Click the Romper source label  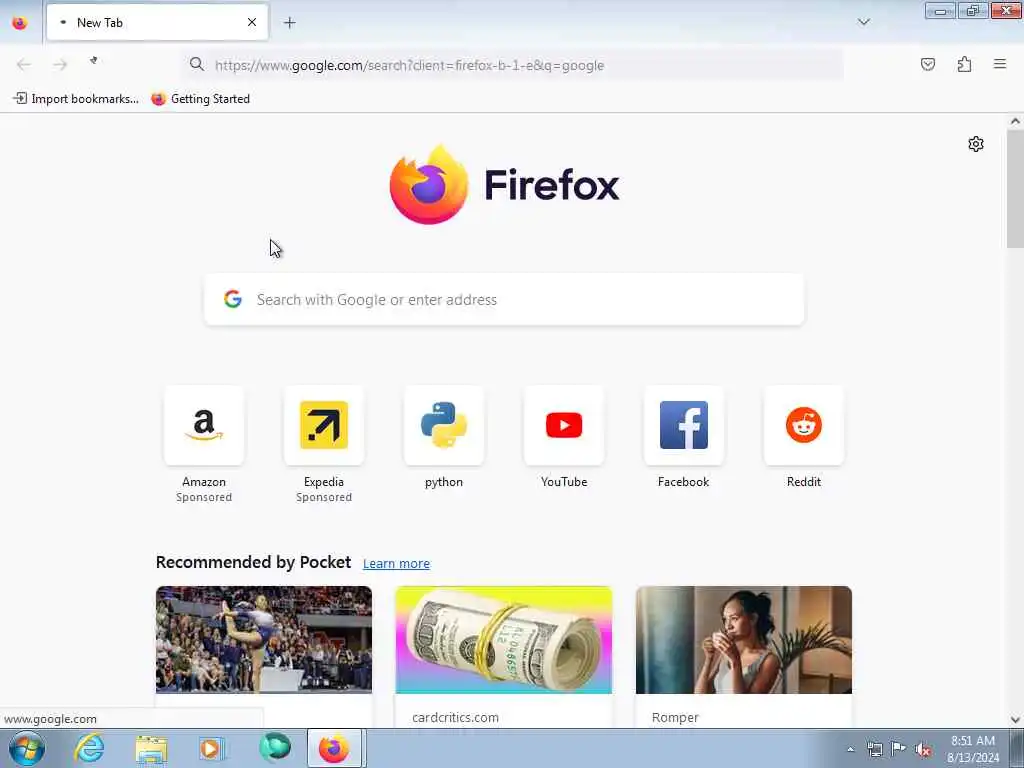pos(675,717)
